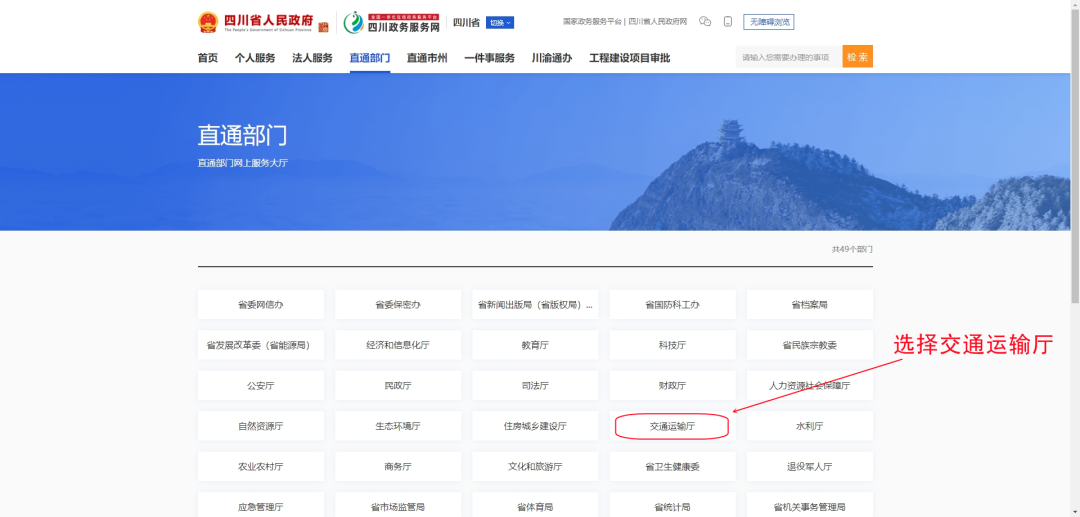
Task: Open the 四川省人民政府网 link
Action: click(x=658, y=21)
